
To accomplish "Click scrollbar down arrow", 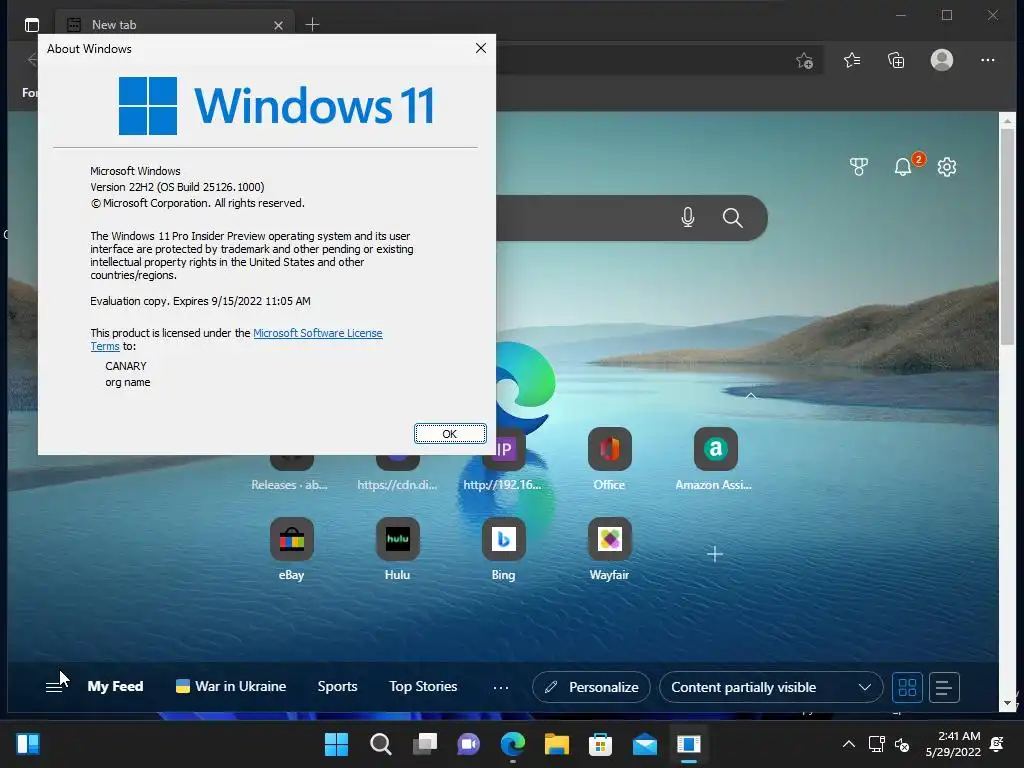I will [x=1007, y=703].
